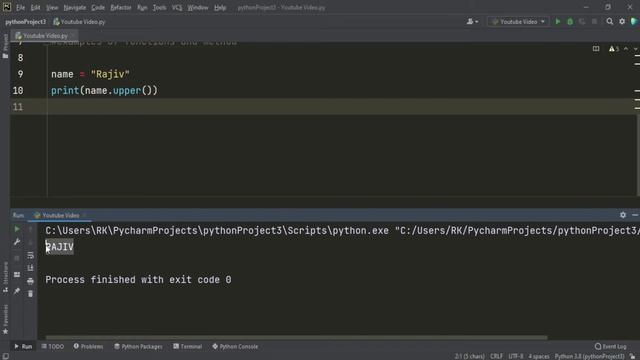Open the Refactor menu
Image resolution: width=640 pixels, height=360 pixels.
point(121,7)
